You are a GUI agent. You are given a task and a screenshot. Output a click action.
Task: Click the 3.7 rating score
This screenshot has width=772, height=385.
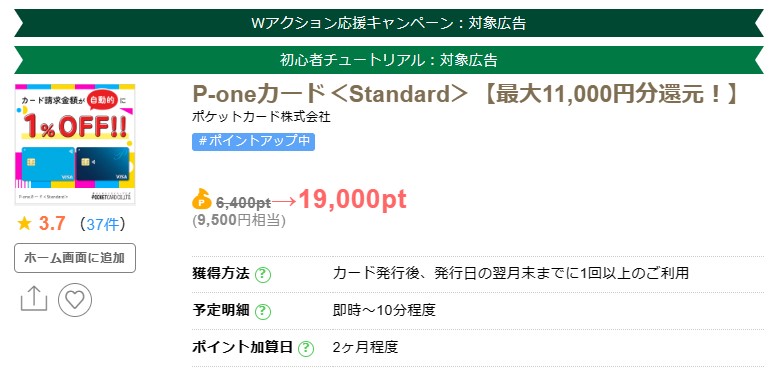(52, 224)
